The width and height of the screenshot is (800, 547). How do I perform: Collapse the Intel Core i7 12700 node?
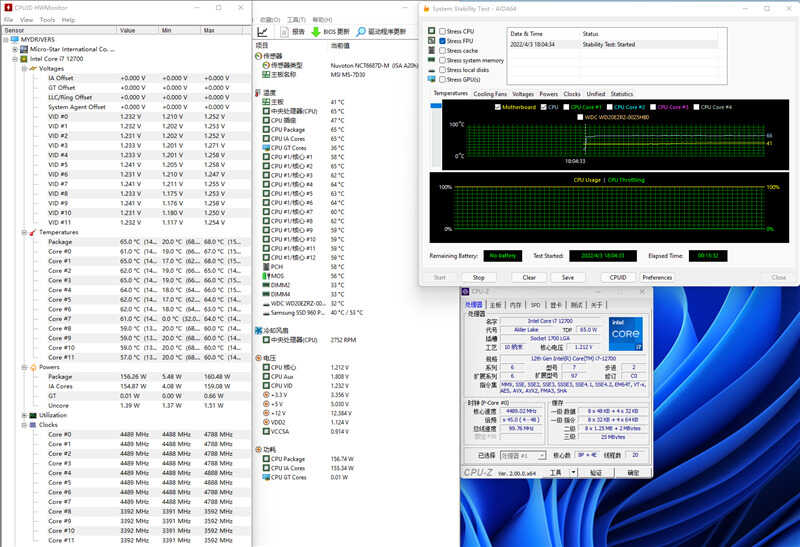tap(15, 59)
